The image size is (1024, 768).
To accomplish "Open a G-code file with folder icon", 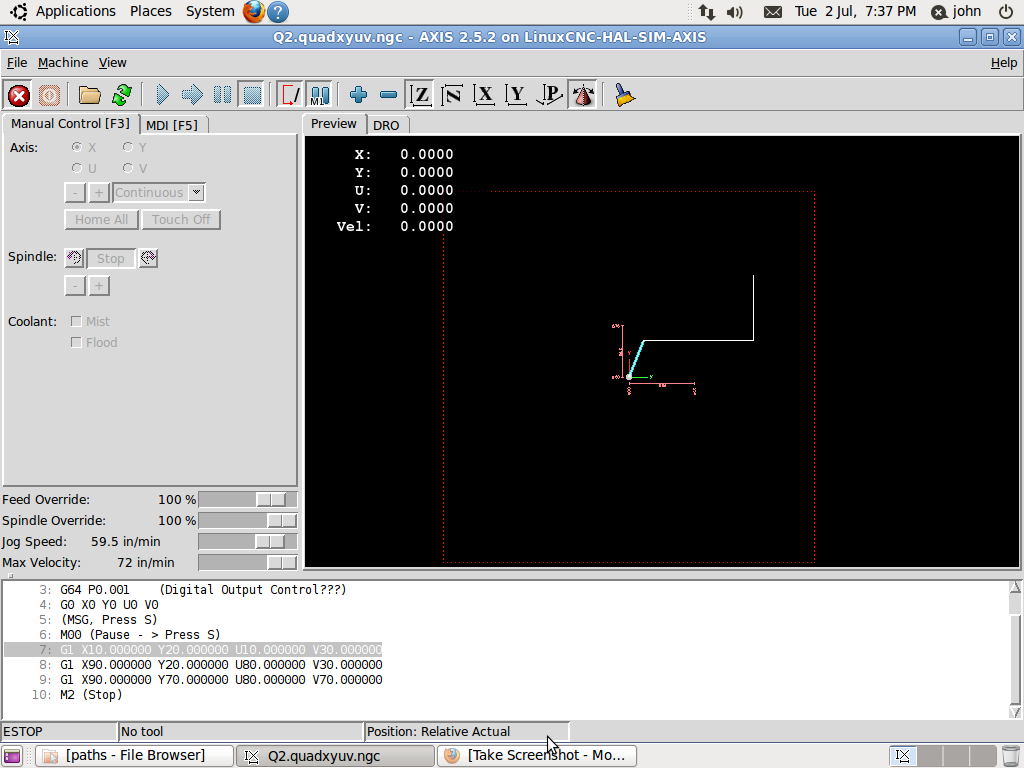I will coord(89,95).
